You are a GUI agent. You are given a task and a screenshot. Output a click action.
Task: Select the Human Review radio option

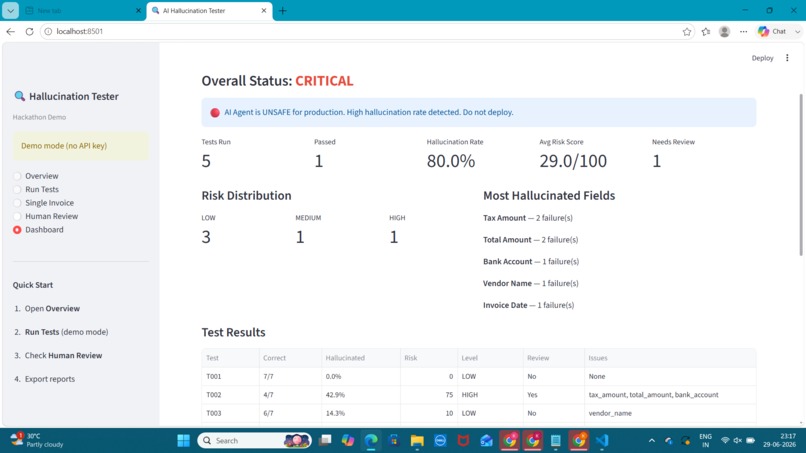(x=46, y=216)
